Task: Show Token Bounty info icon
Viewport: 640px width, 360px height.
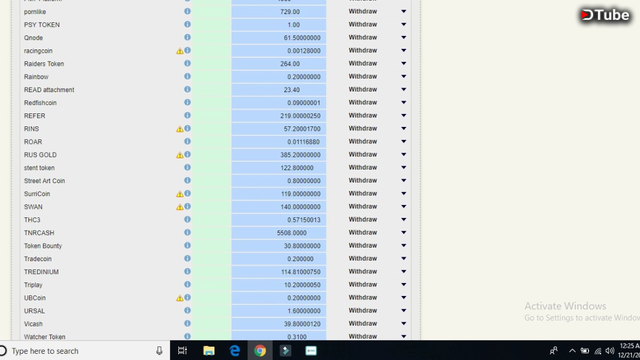Action: pyautogui.click(x=187, y=246)
